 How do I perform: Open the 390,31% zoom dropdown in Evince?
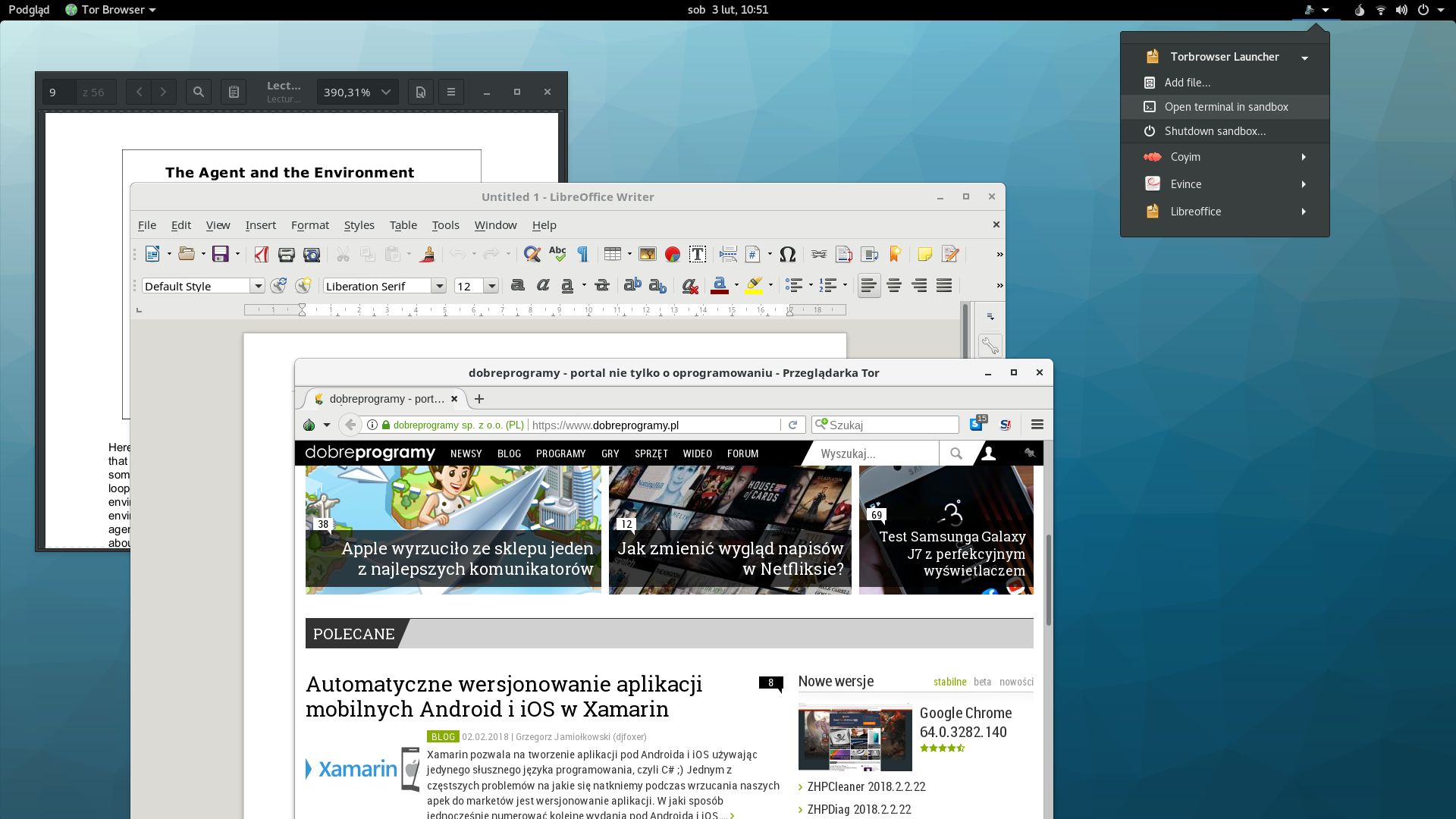386,92
